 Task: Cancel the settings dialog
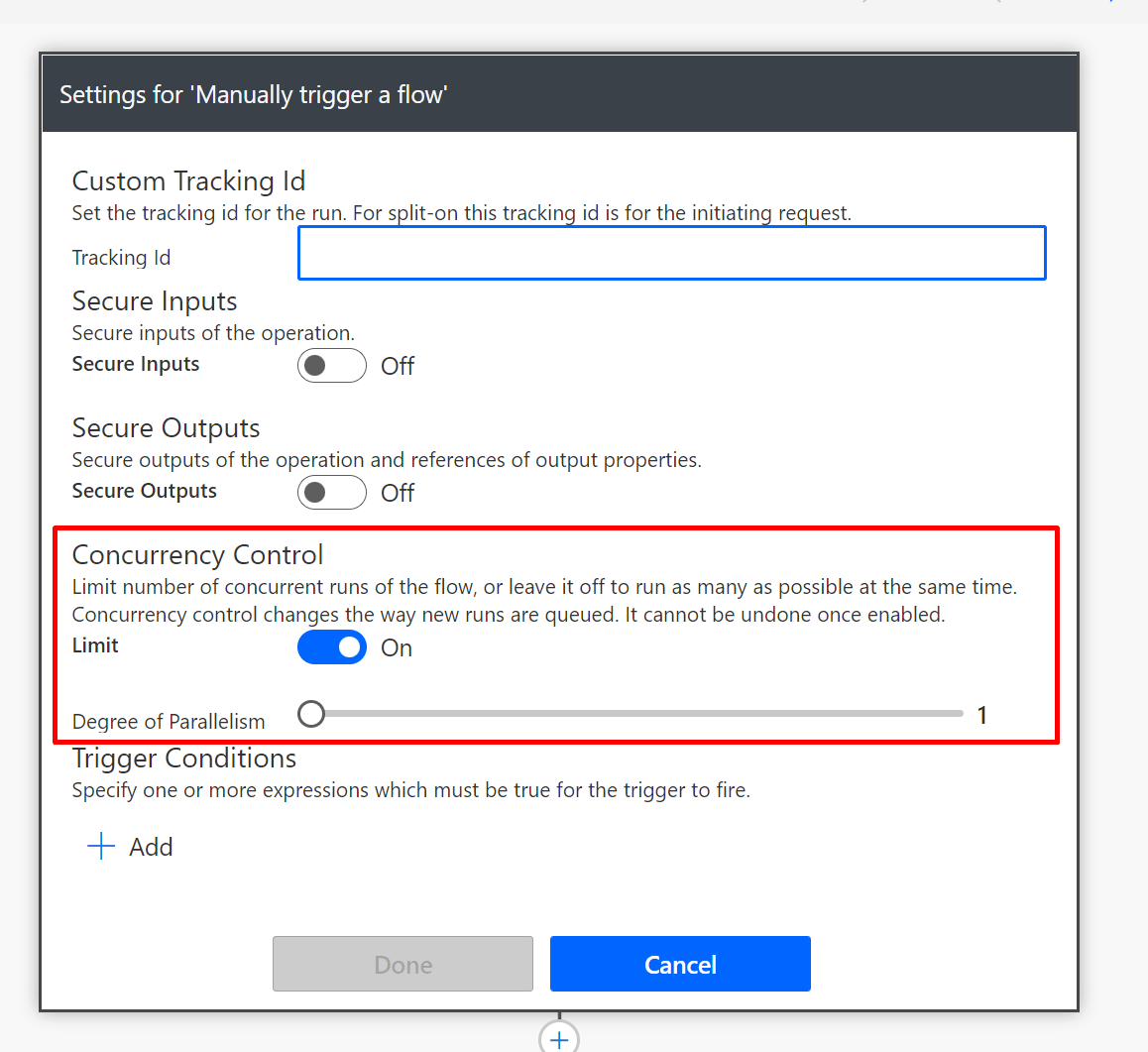point(680,964)
